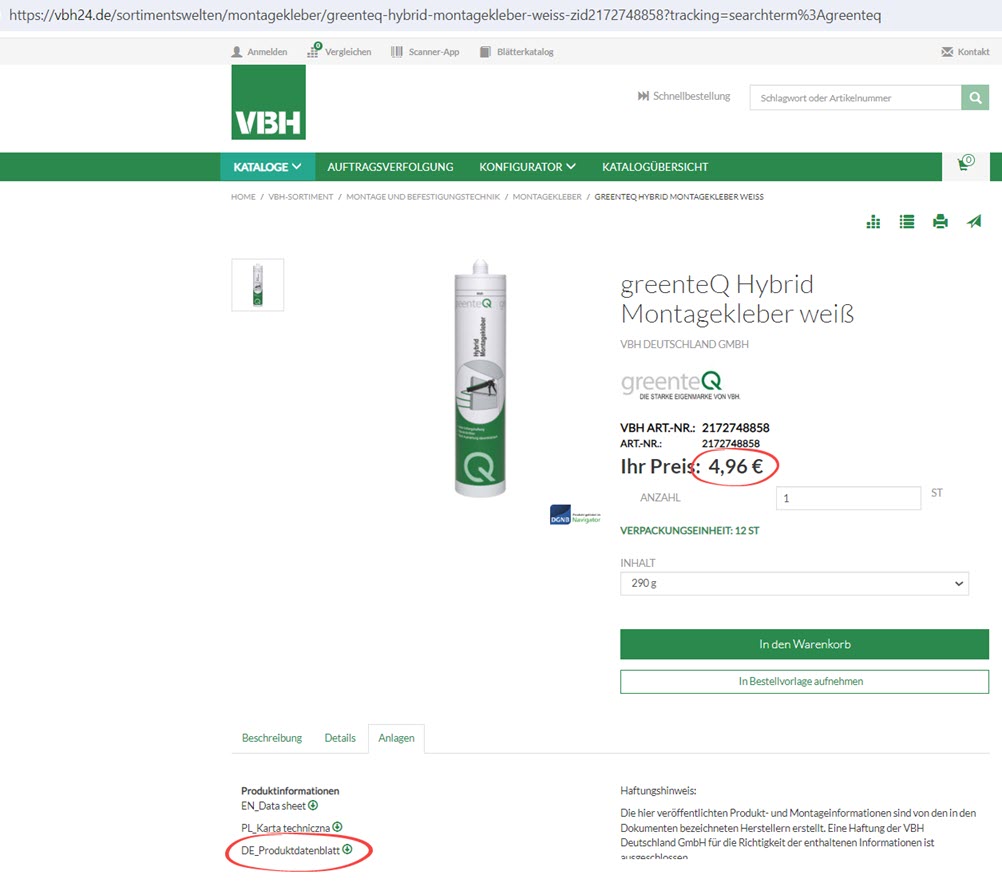Click download icon next to EN_Data sheet
This screenshot has height=883, width=1002.
click(x=313, y=805)
